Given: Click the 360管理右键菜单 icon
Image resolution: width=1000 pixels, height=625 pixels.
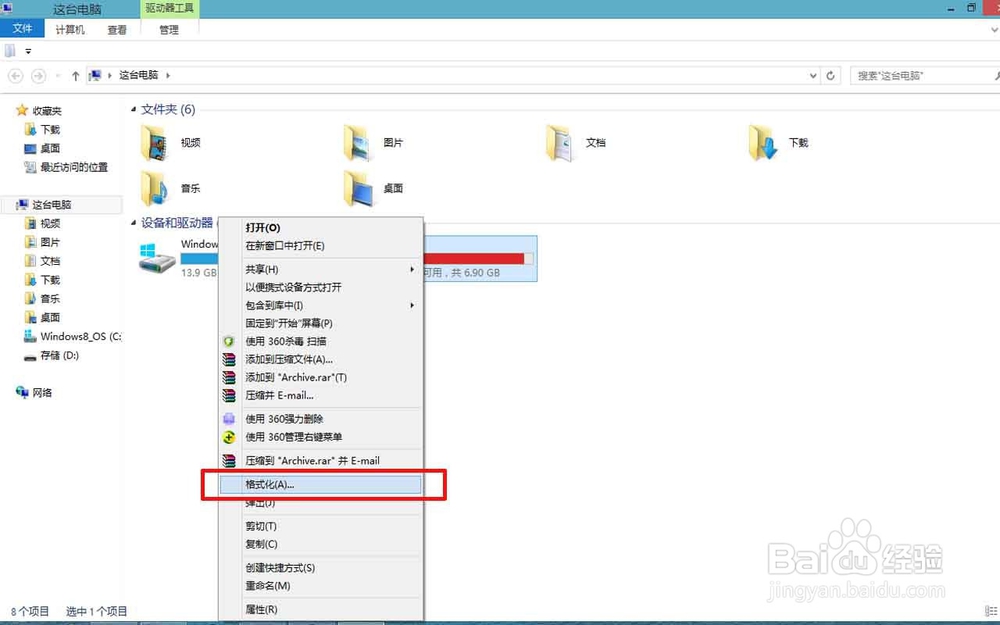Looking at the screenshot, I should point(229,438).
